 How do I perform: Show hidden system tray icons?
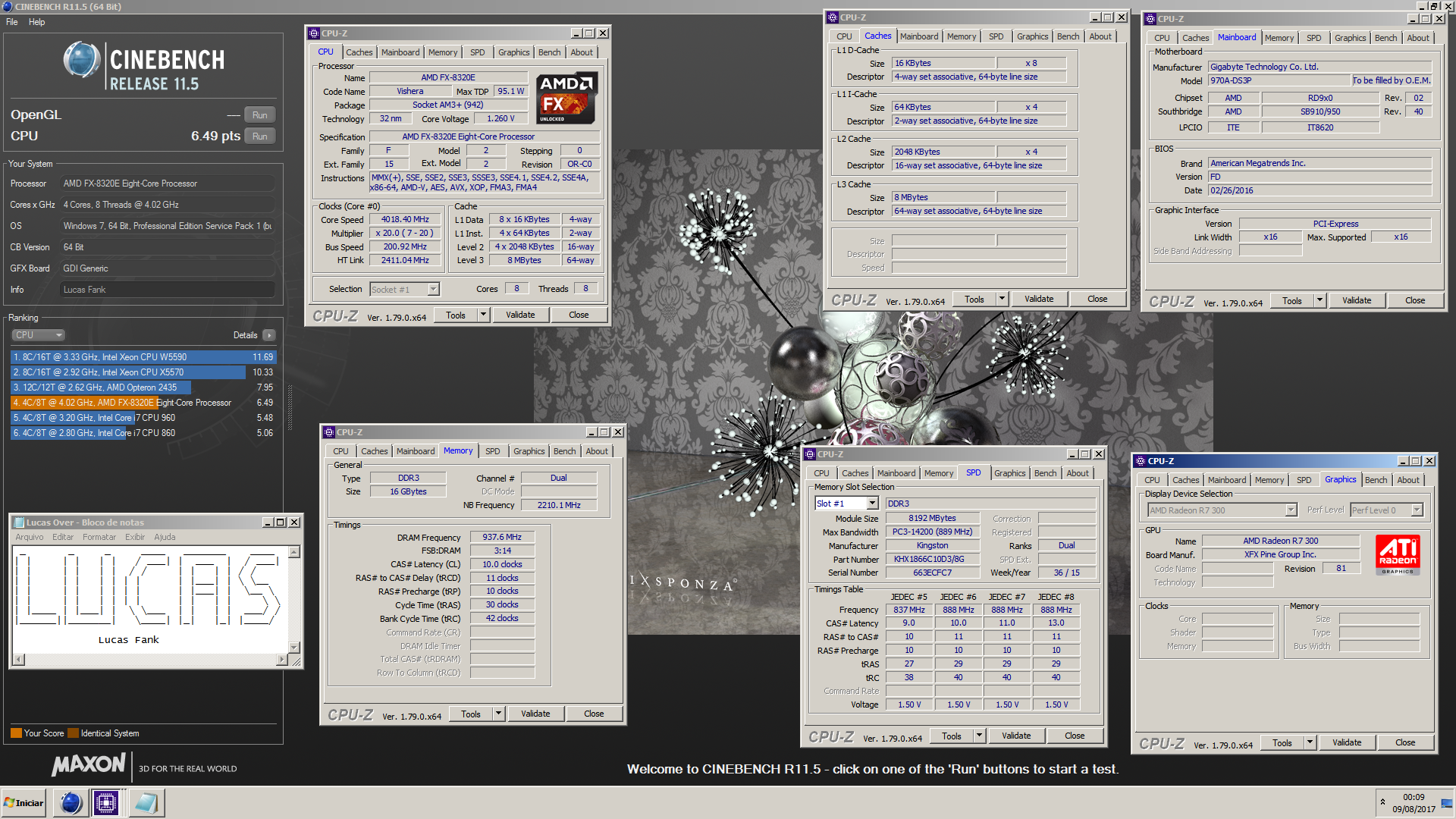click(1382, 802)
